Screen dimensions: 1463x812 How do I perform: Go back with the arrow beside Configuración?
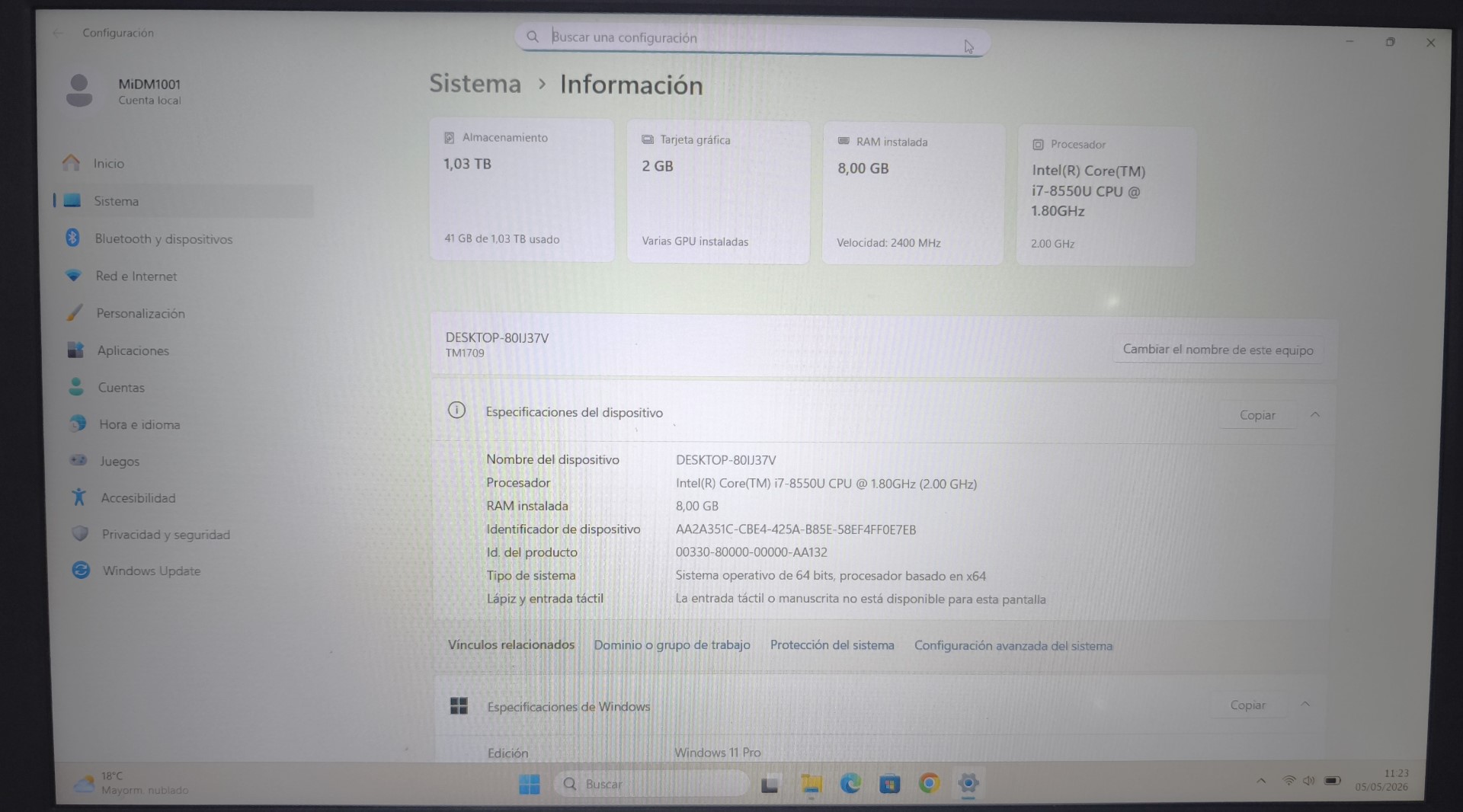(x=58, y=32)
